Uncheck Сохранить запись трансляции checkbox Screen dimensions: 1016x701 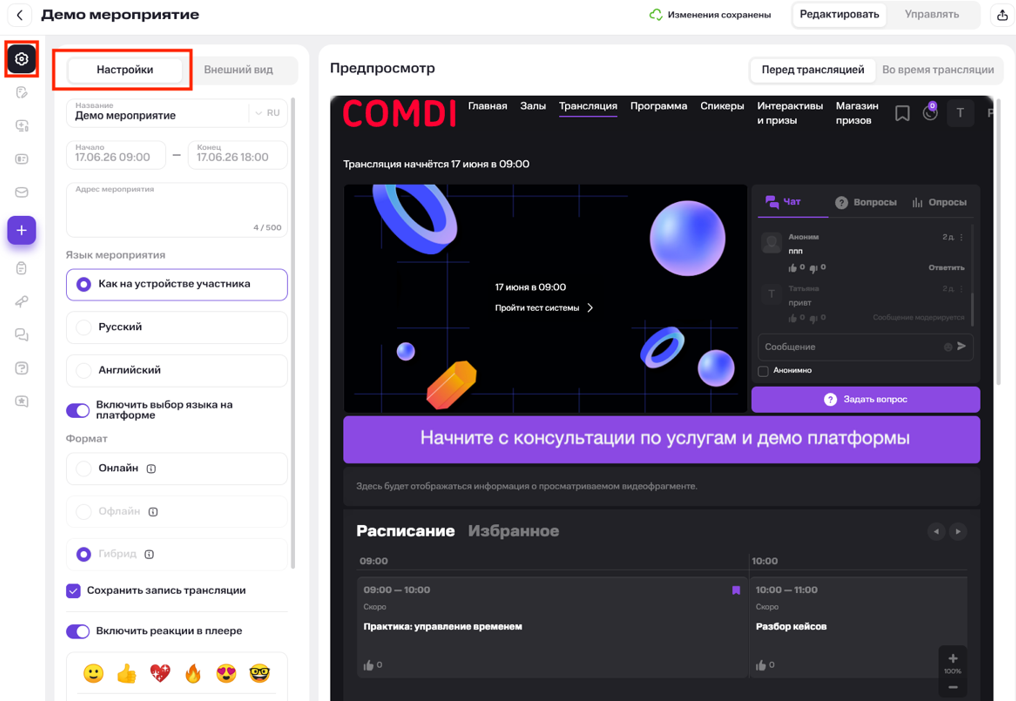click(73, 590)
